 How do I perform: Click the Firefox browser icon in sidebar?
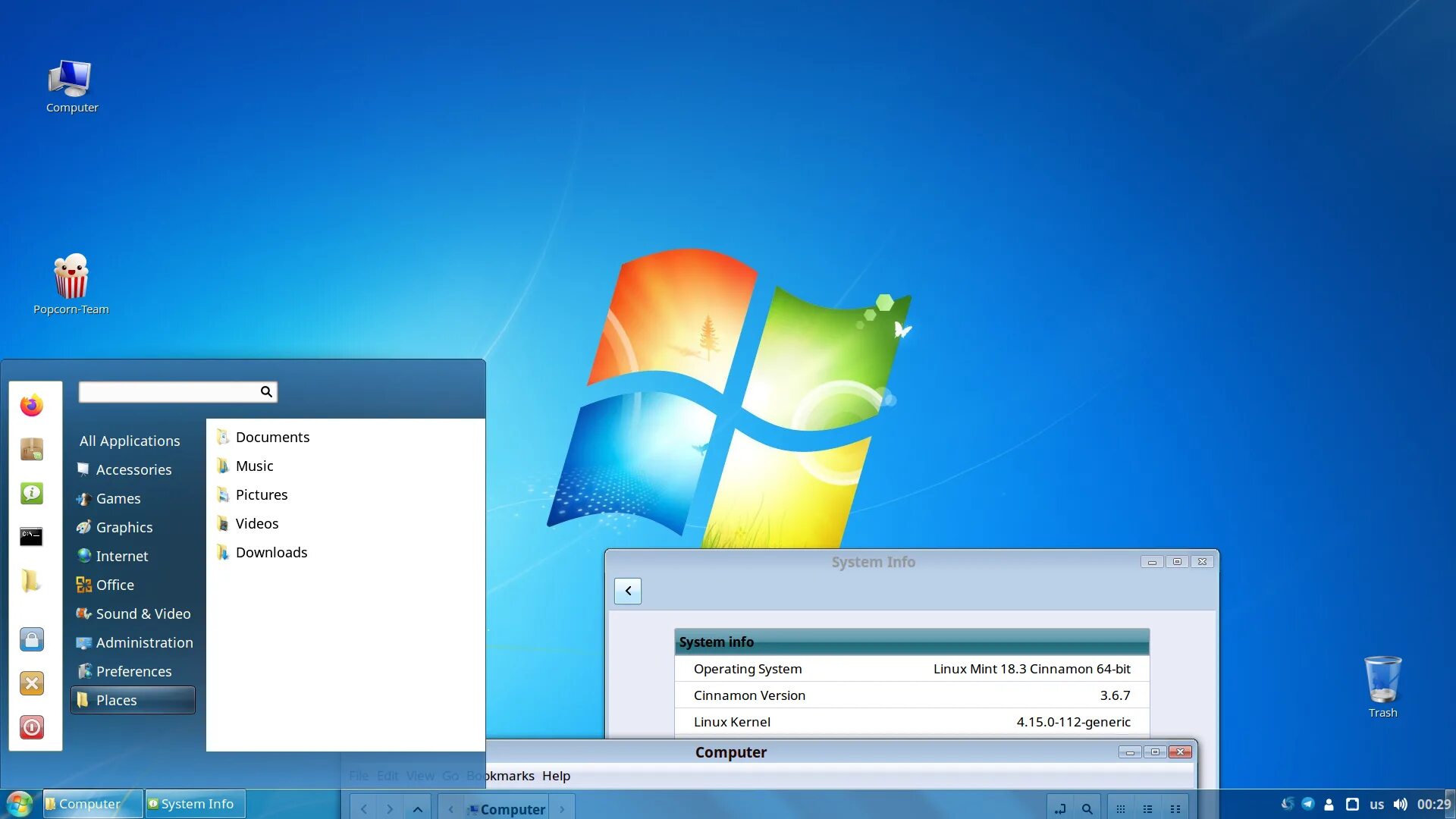tap(30, 405)
